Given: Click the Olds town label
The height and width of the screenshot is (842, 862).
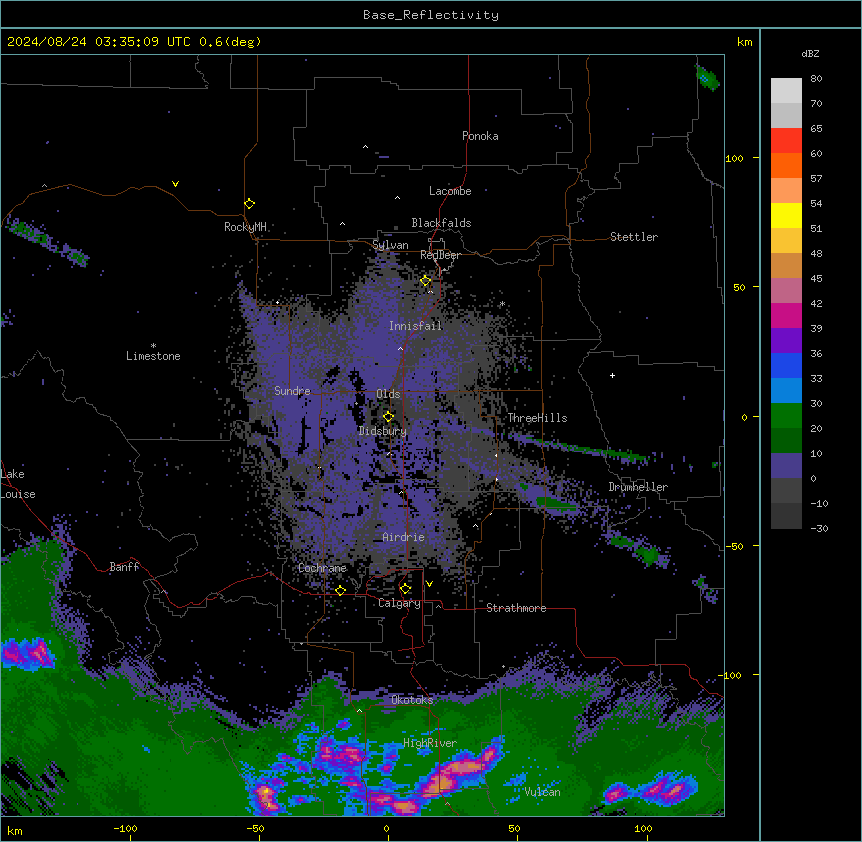Looking at the screenshot, I should (388, 394).
